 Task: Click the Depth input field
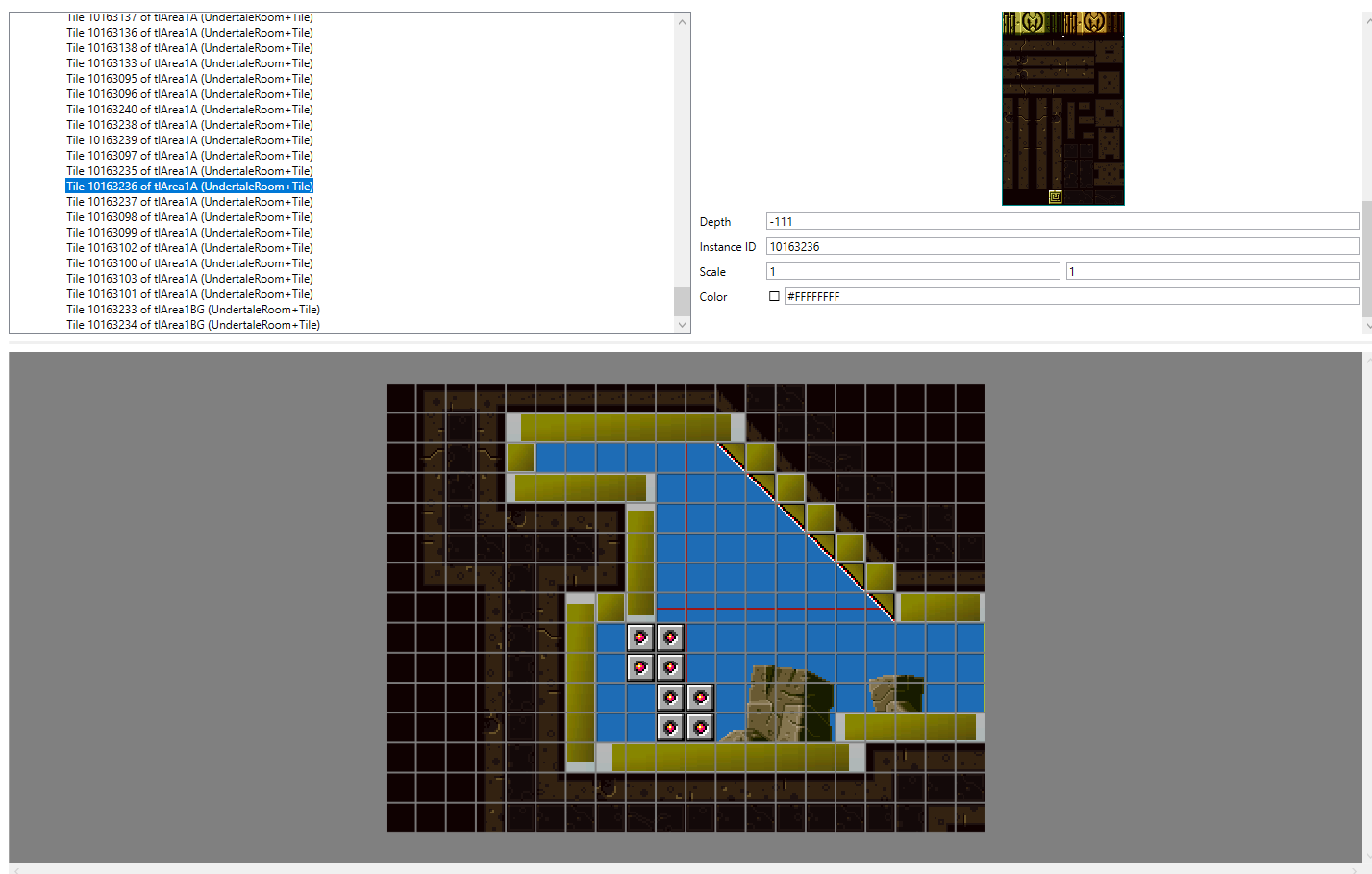pos(1061,222)
